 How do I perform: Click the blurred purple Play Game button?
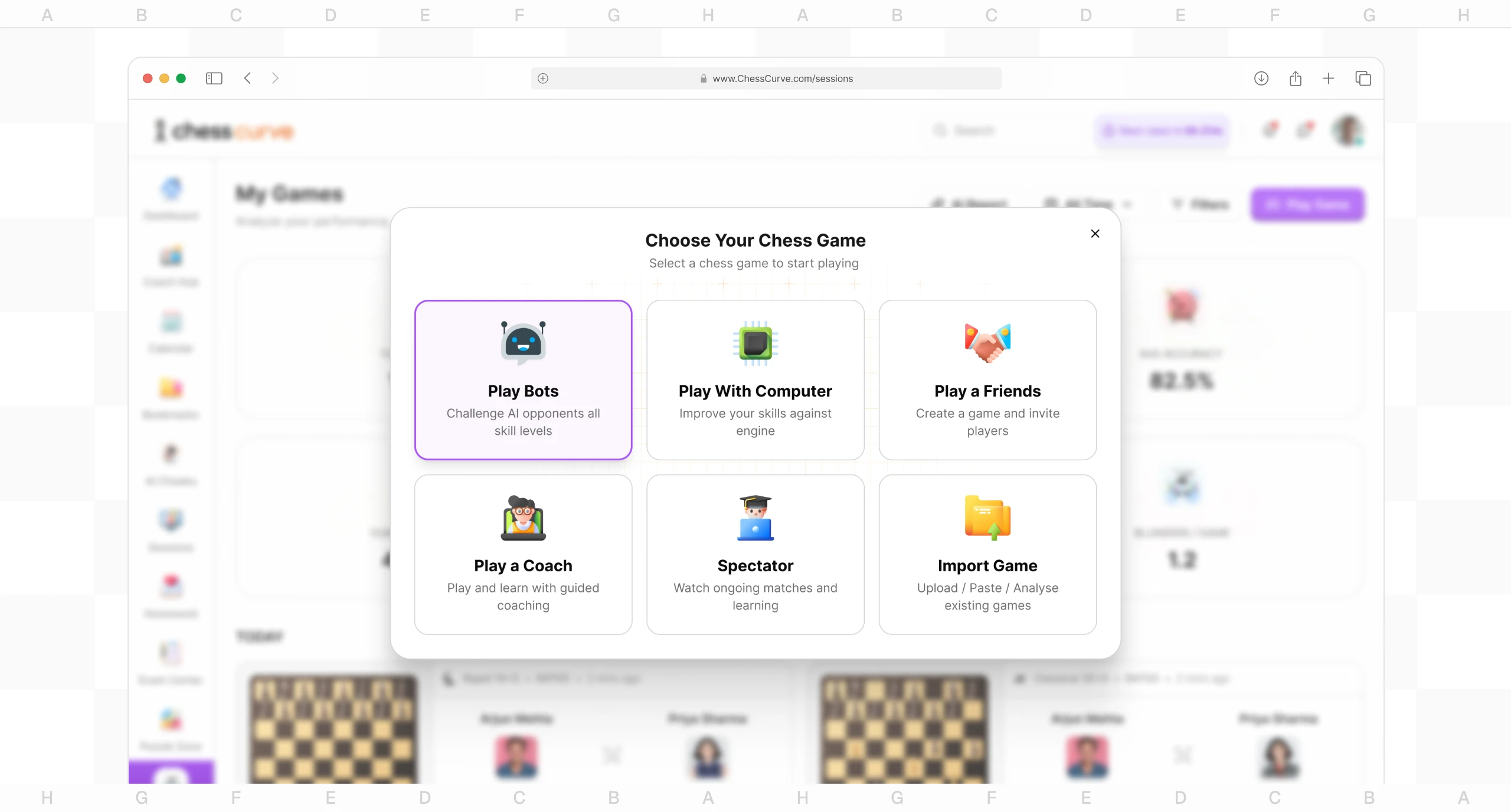(x=1307, y=205)
